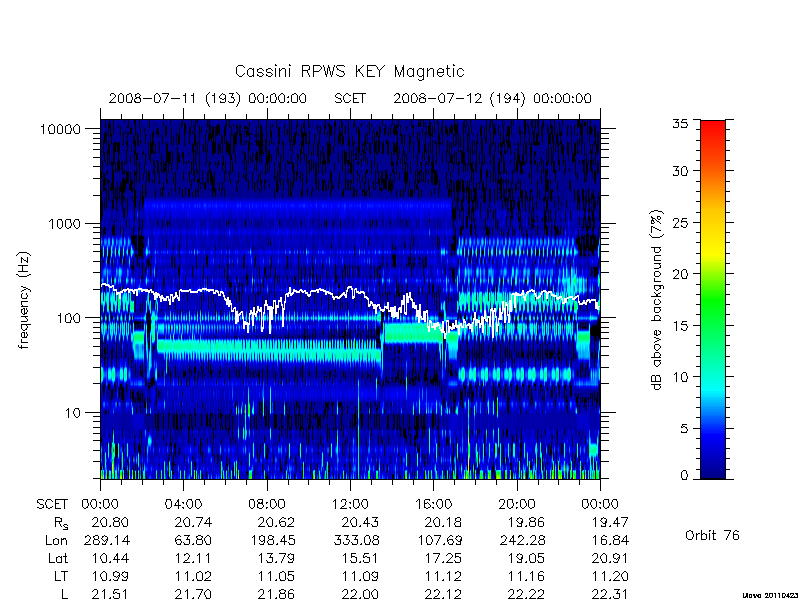Click the '100' frequency axis label

(x=68, y=318)
